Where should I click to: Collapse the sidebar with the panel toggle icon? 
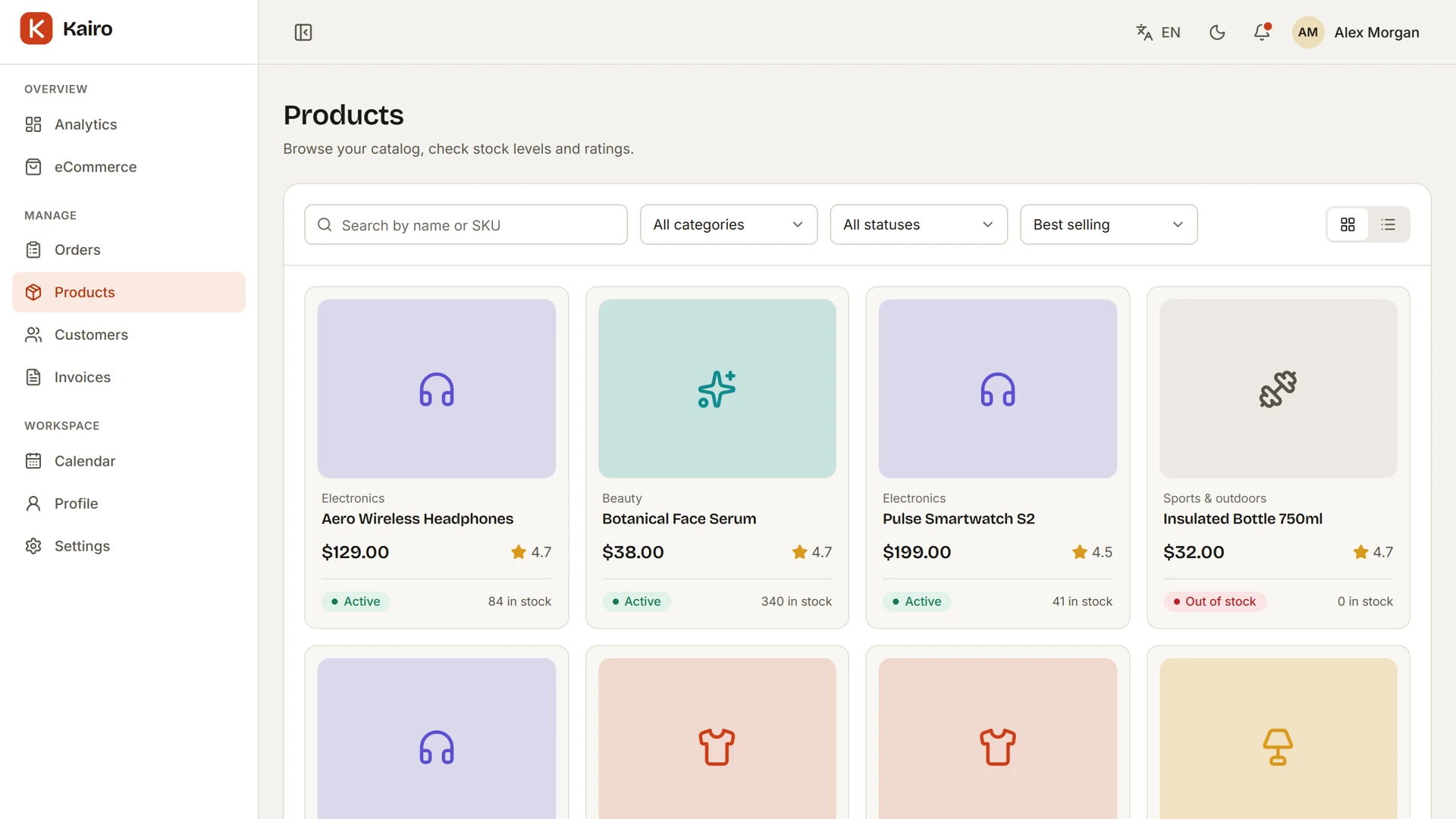pos(303,33)
